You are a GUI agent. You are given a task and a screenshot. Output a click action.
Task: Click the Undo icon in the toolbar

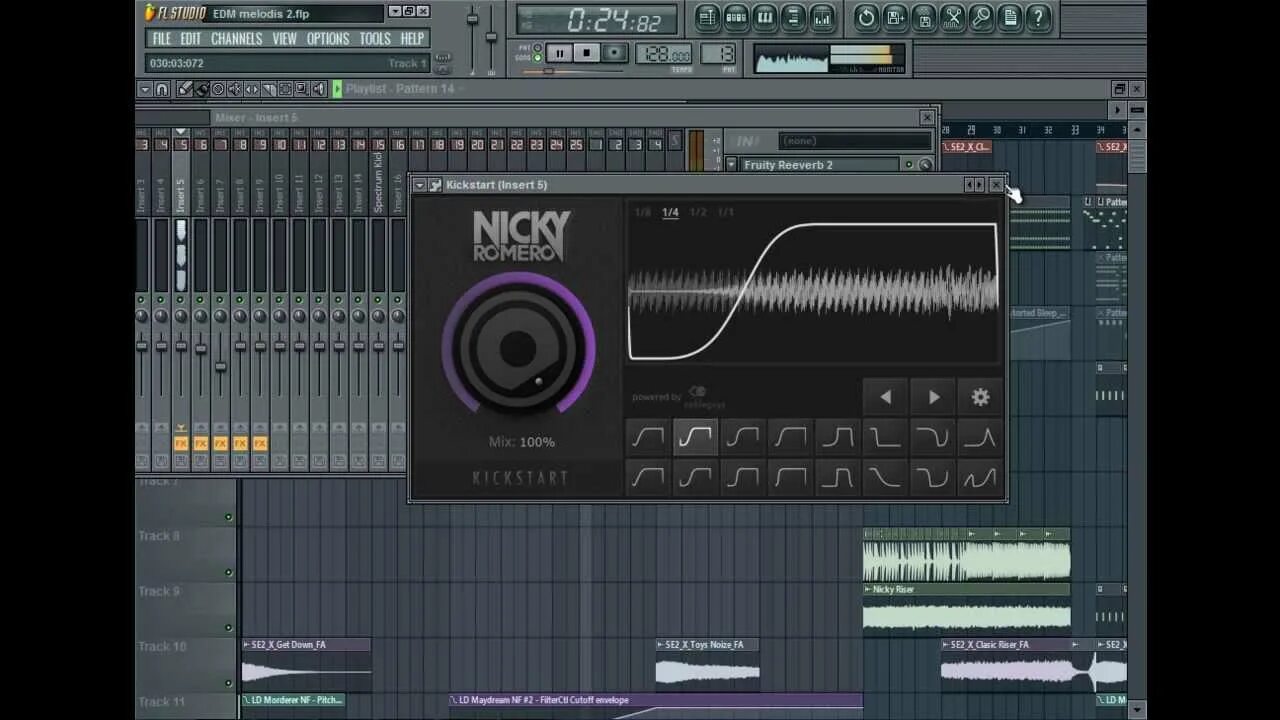tap(866, 18)
